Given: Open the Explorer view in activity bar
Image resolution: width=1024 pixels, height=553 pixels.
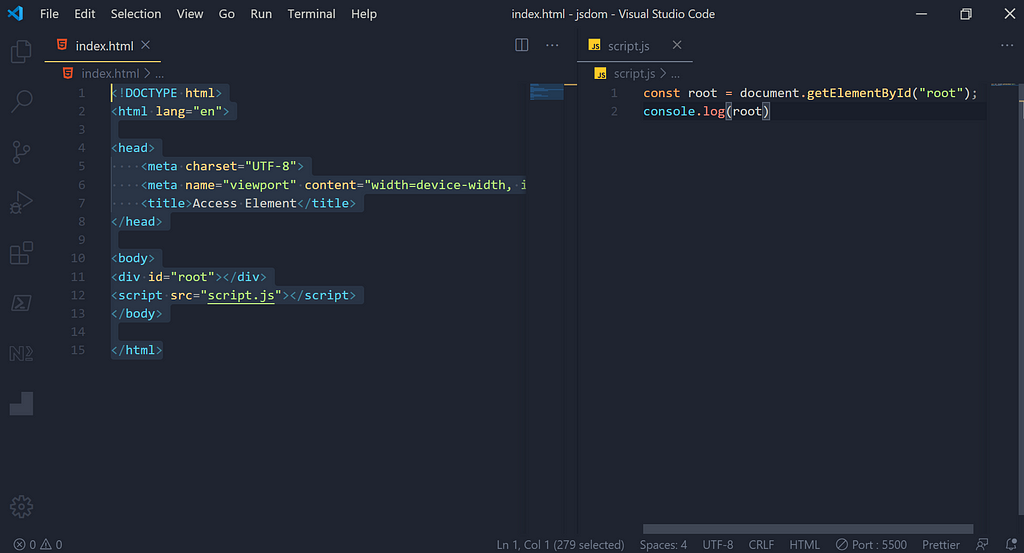Looking at the screenshot, I should [21, 51].
